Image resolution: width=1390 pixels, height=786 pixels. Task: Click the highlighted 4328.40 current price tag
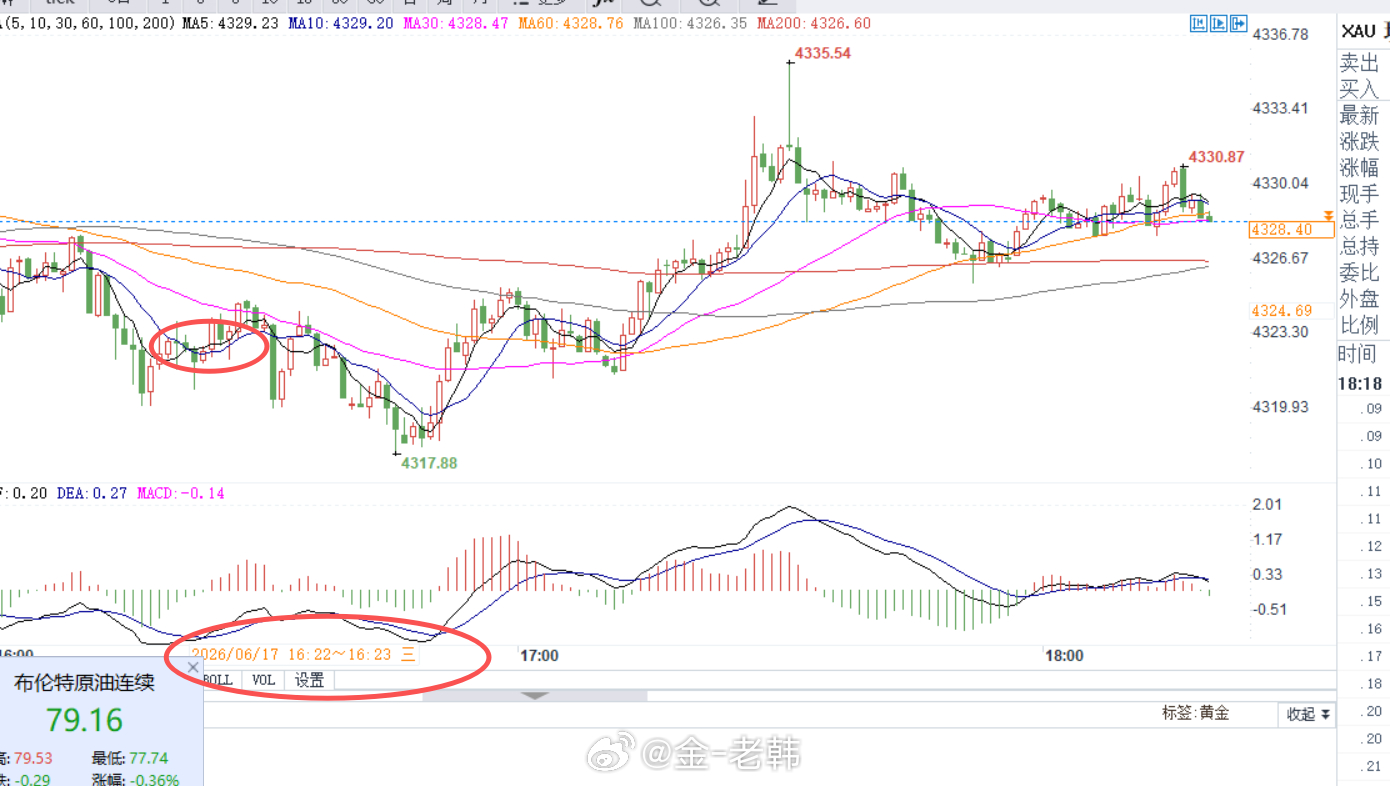tap(1291, 230)
